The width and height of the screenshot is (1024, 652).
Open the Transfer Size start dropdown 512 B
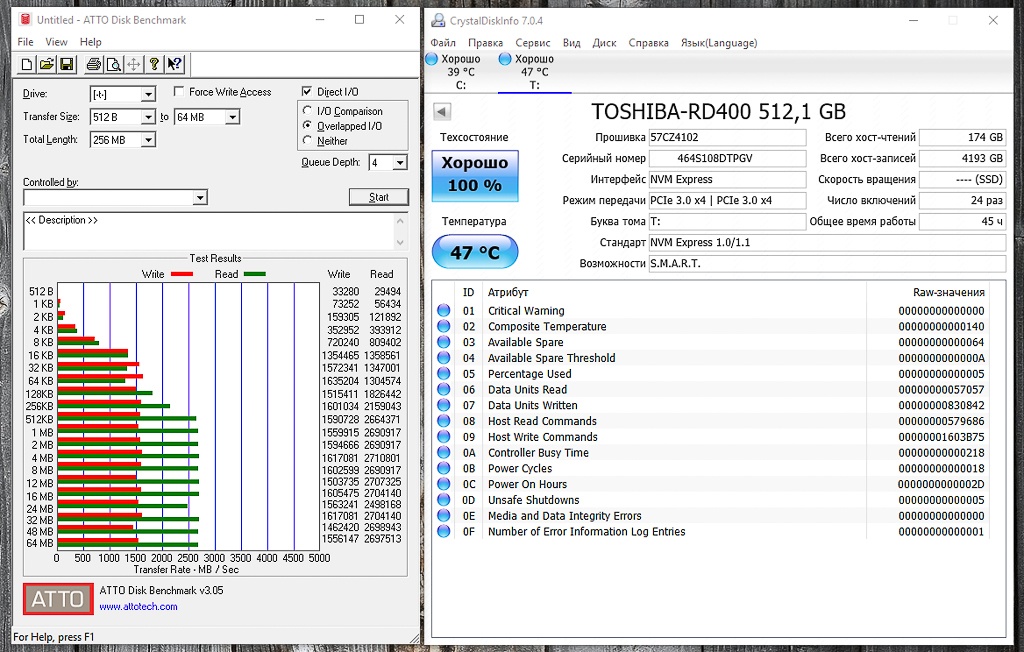[x=149, y=118]
